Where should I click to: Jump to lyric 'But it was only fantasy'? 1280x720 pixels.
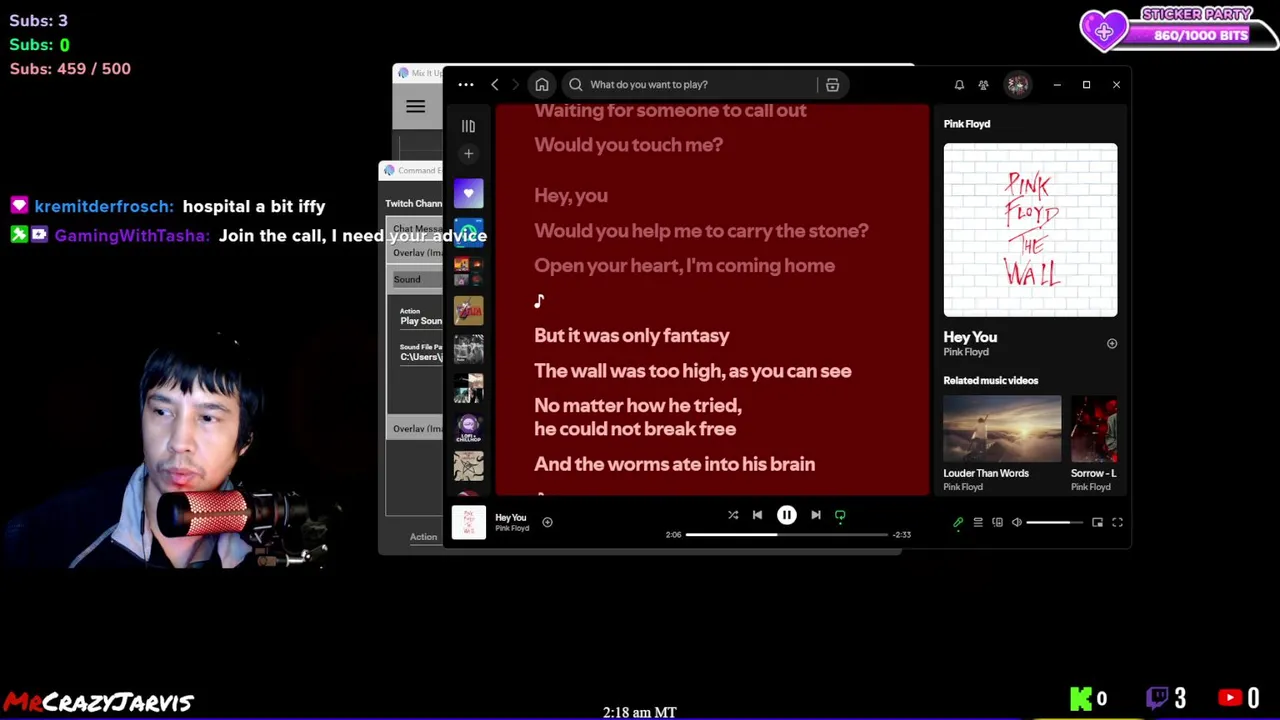click(x=632, y=336)
